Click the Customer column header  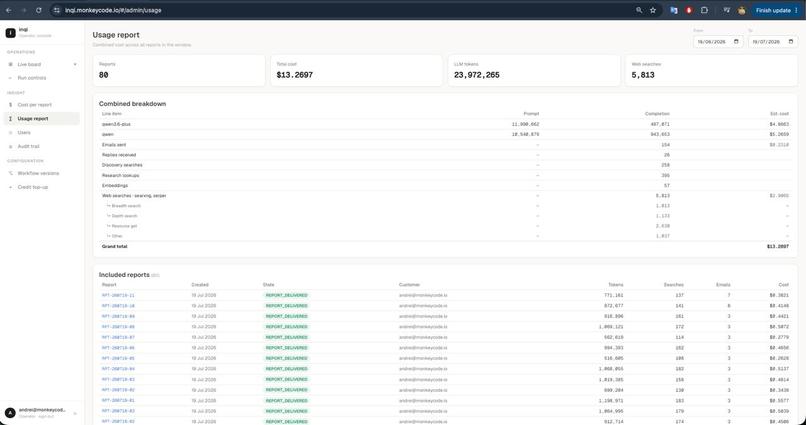coord(409,285)
